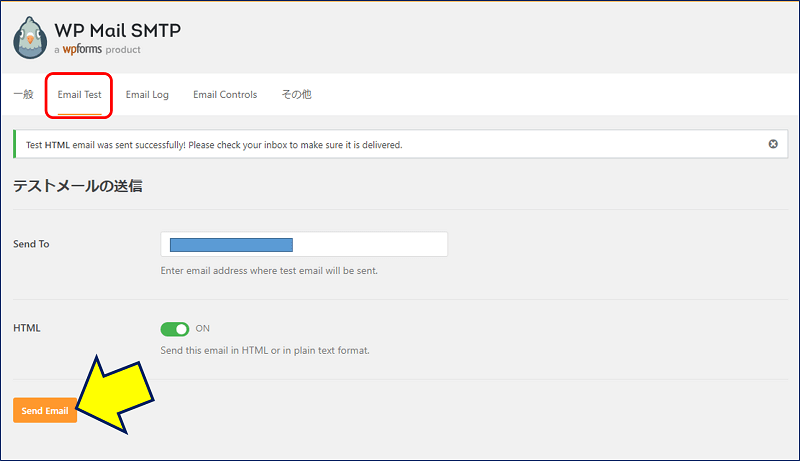The width and height of the screenshot is (800, 461).
Task: Switch to the Email Test tab
Action: [79, 94]
